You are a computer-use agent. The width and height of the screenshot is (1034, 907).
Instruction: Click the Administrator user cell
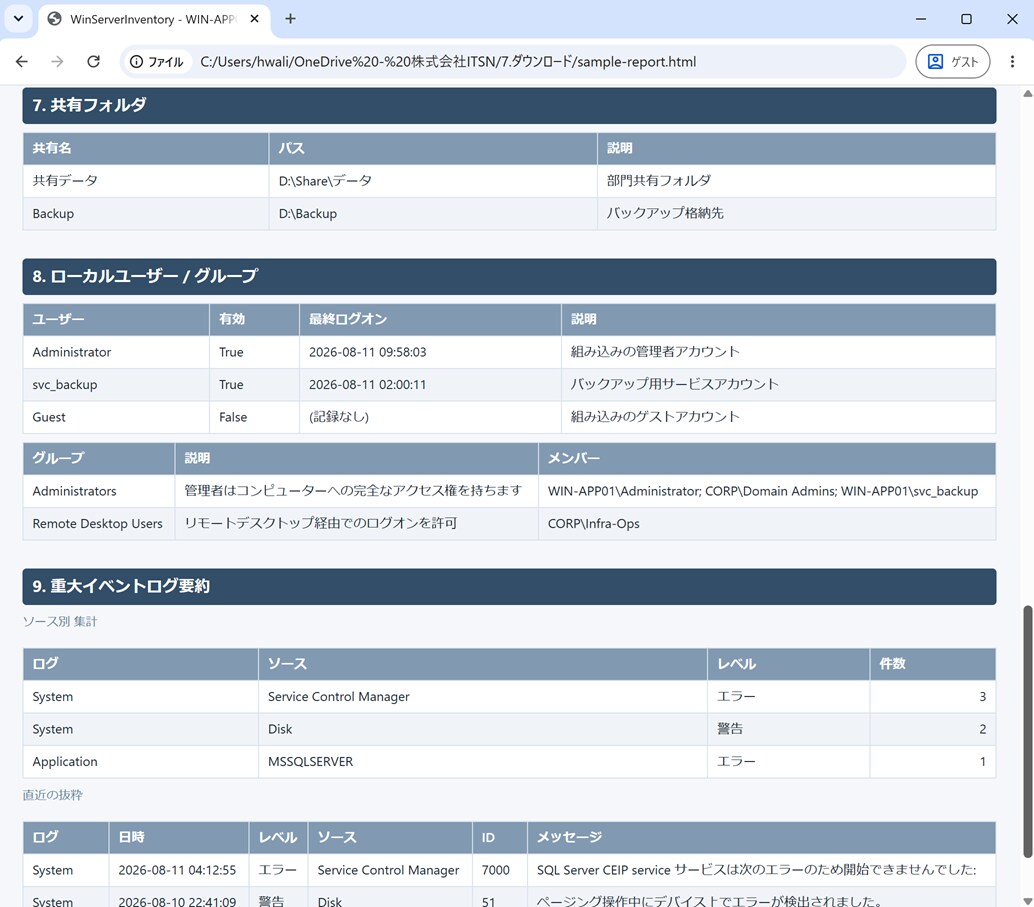pos(116,352)
